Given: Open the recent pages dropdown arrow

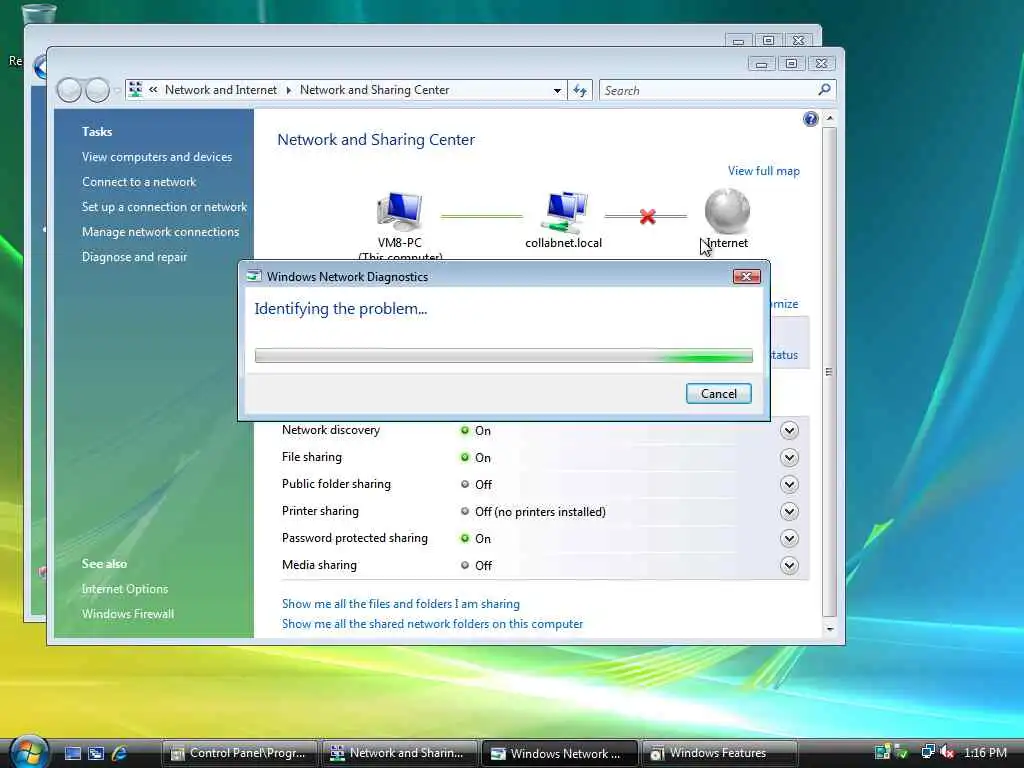Looking at the screenshot, I should (x=117, y=90).
